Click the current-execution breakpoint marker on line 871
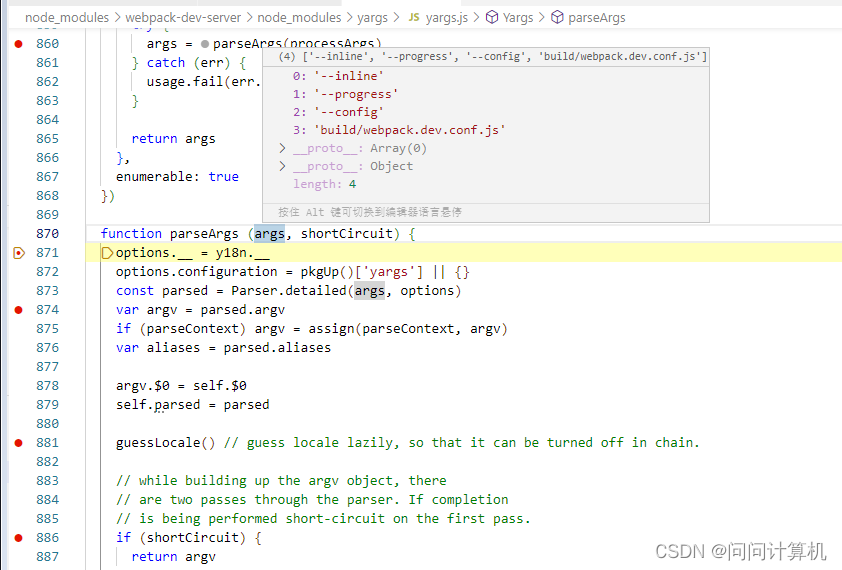842x570 pixels. [18, 252]
